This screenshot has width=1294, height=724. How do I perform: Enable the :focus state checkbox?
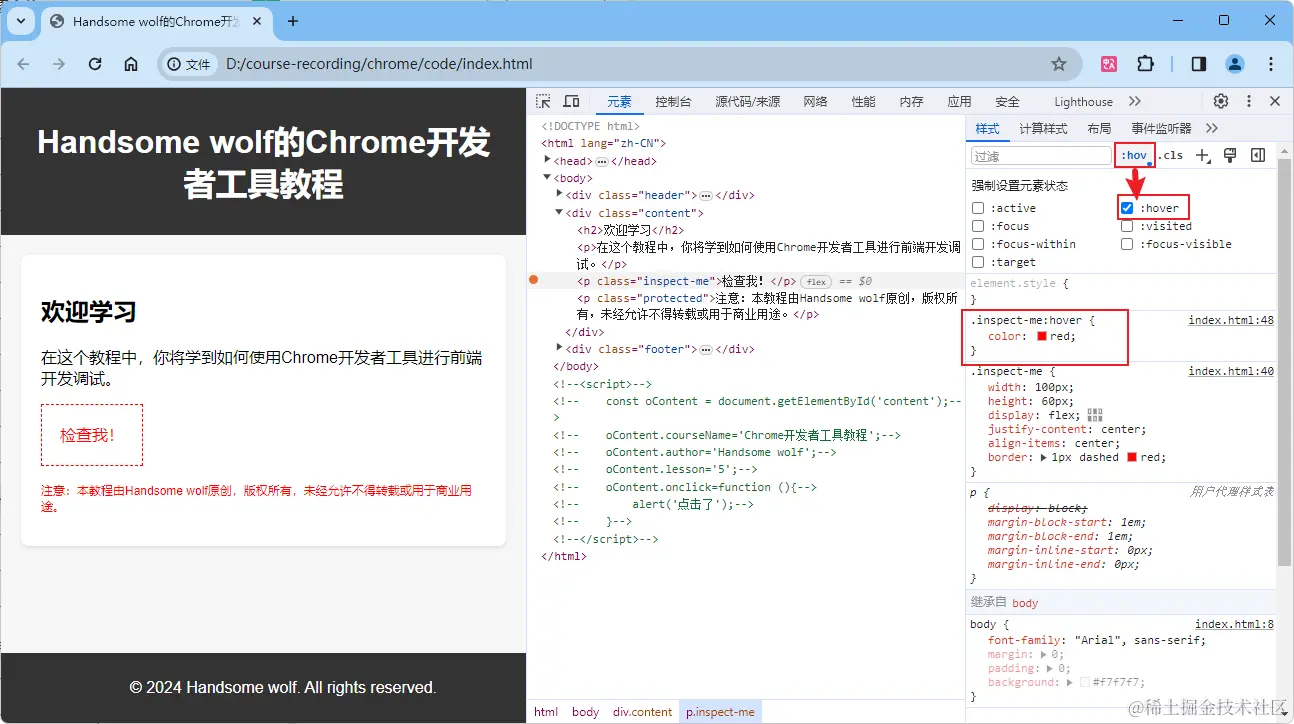978,226
